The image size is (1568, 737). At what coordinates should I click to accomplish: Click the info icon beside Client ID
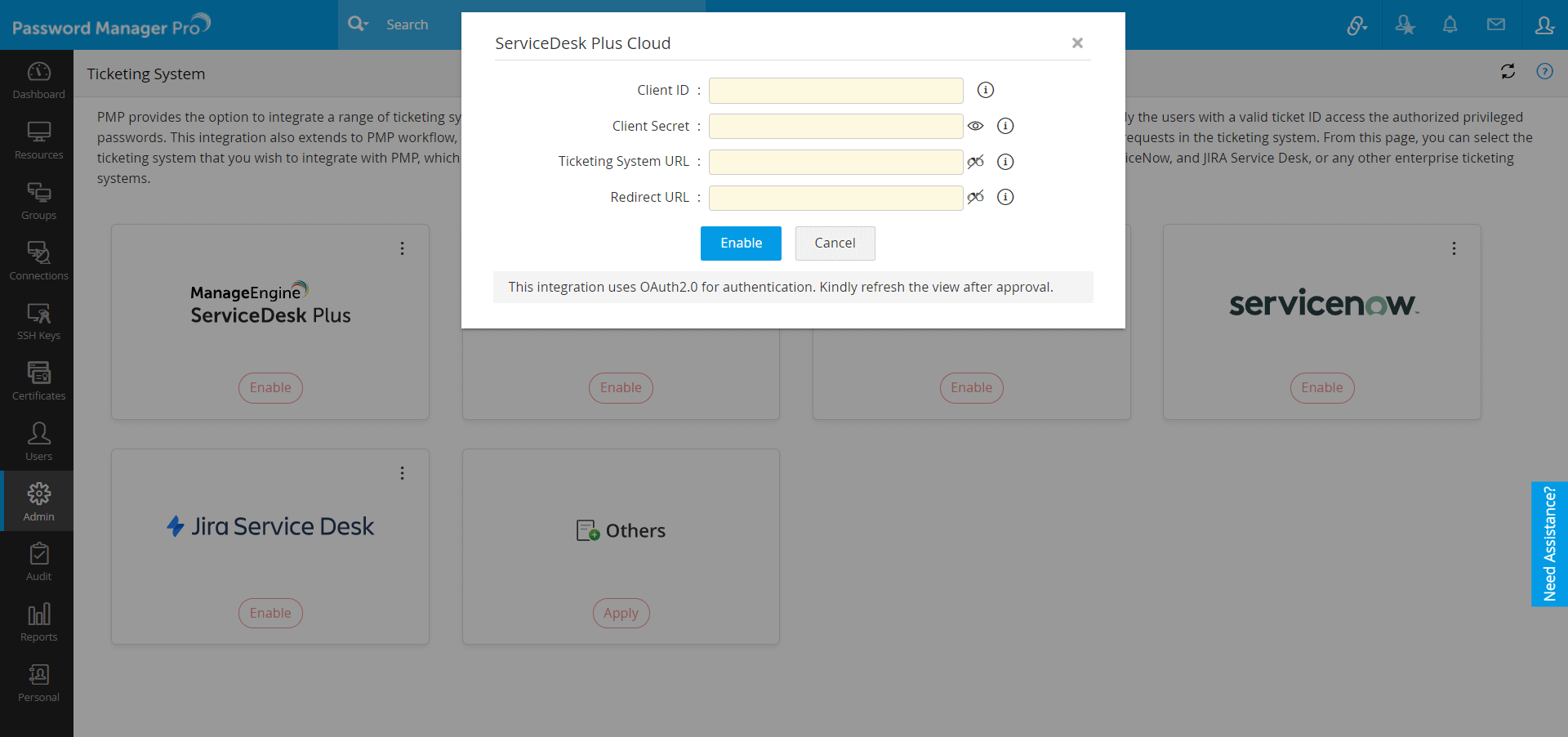point(986,90)
